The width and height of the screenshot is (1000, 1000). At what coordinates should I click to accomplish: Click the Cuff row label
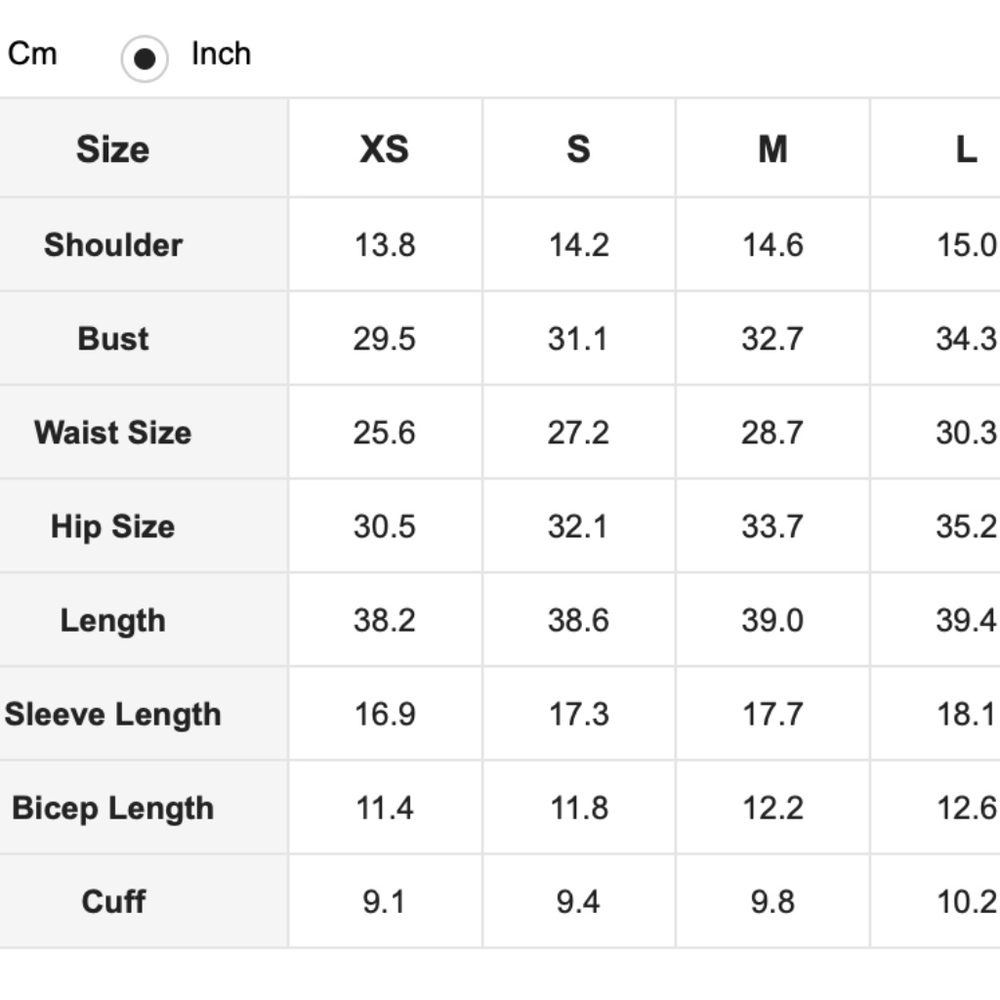pyautogui.click(x=113, y=902)
